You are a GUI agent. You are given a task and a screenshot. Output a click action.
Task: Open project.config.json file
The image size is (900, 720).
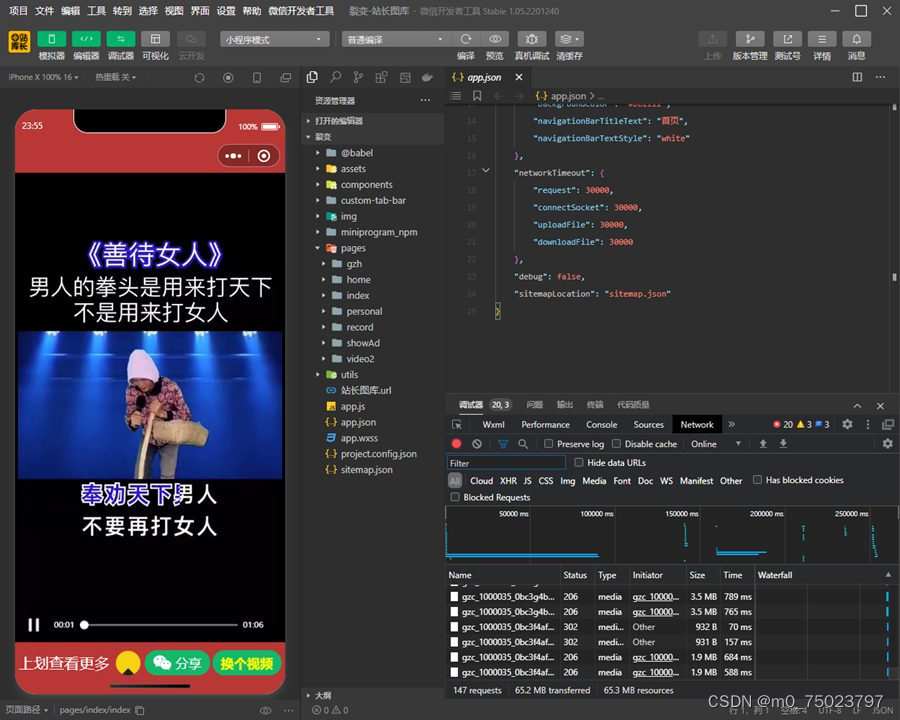pyautogui.click(x=378, y=454)
